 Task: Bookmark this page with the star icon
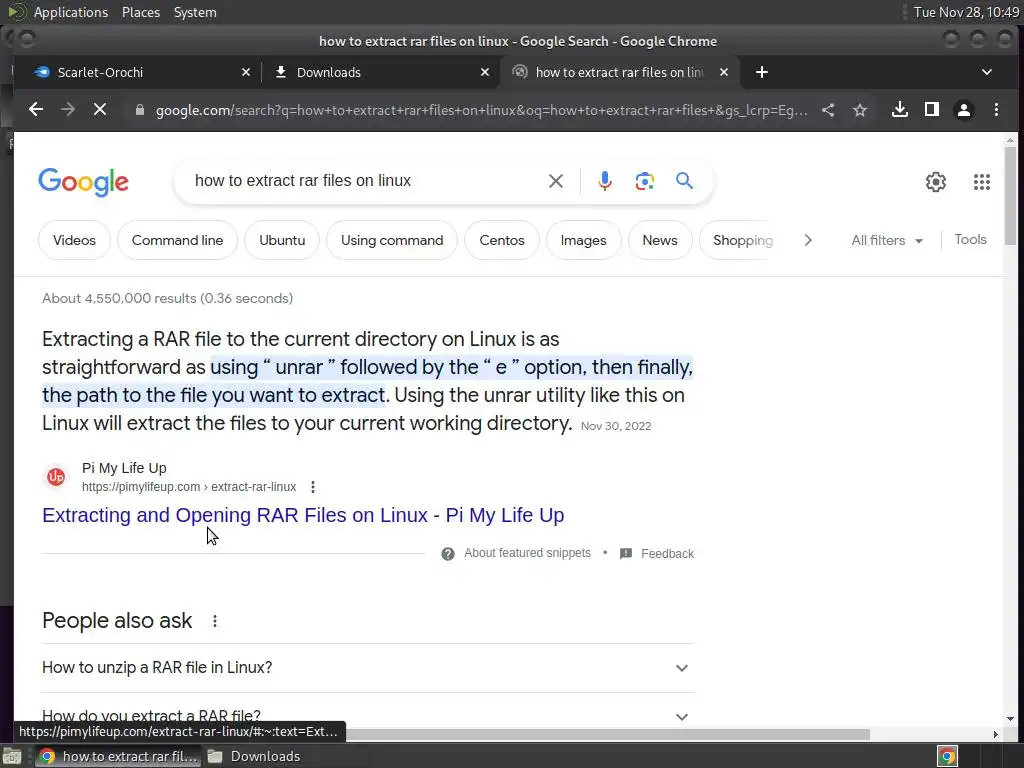(x=860, y=110)
